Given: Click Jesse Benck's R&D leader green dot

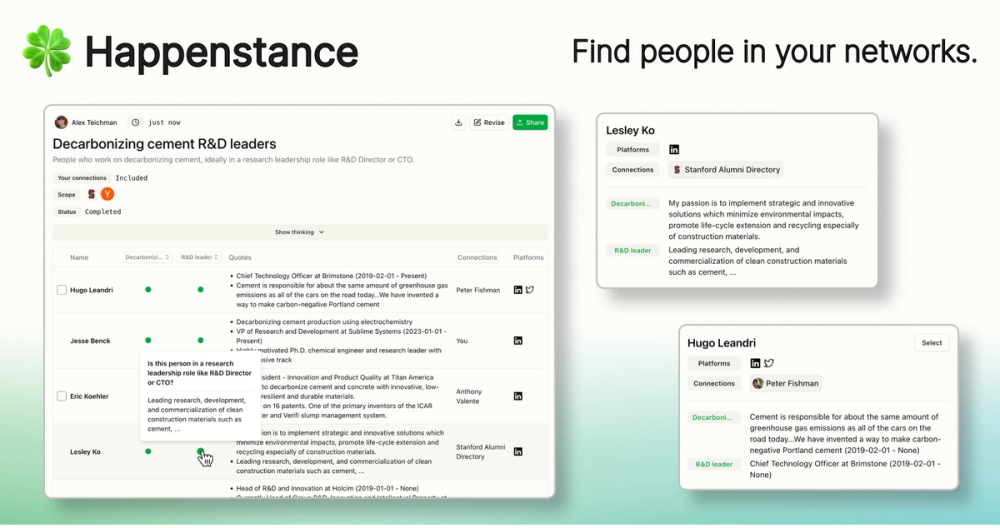Looking at the screenshot, I should [200, 341].
